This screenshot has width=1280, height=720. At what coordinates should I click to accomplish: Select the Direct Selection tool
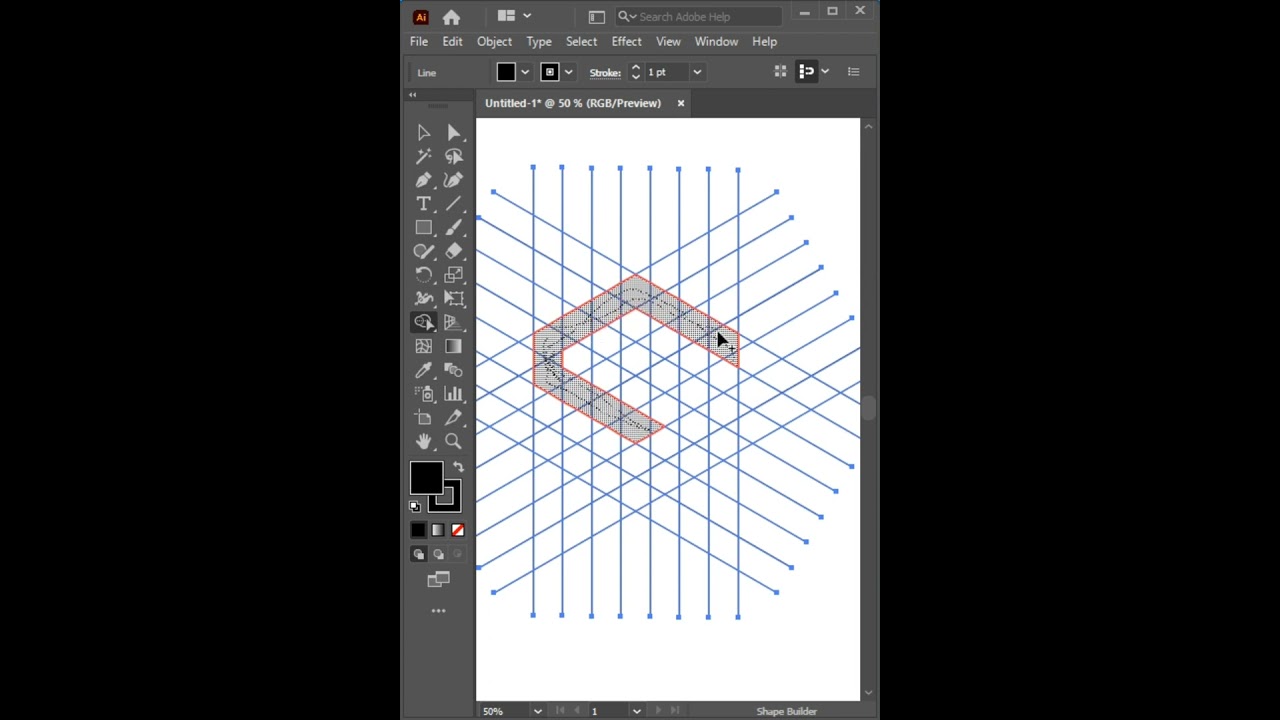tap(454, 133)
